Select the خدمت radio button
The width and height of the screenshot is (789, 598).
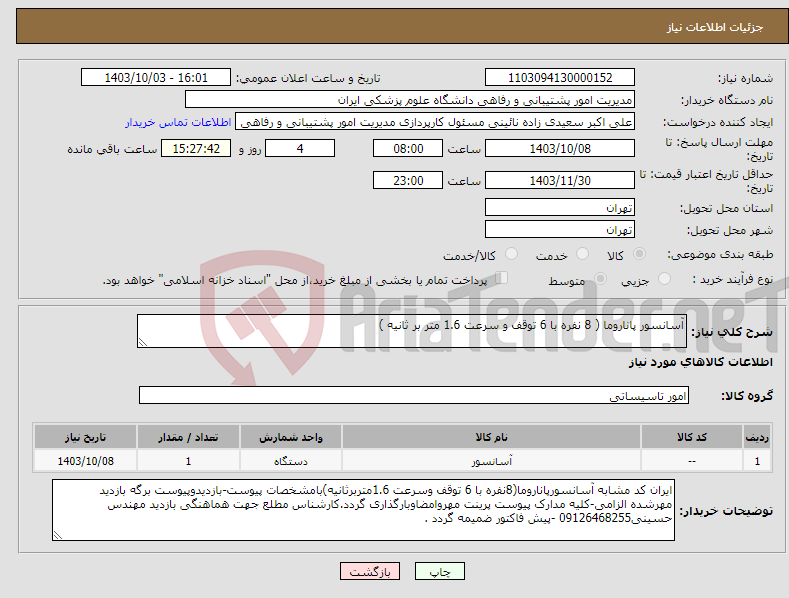click(582, 254)
